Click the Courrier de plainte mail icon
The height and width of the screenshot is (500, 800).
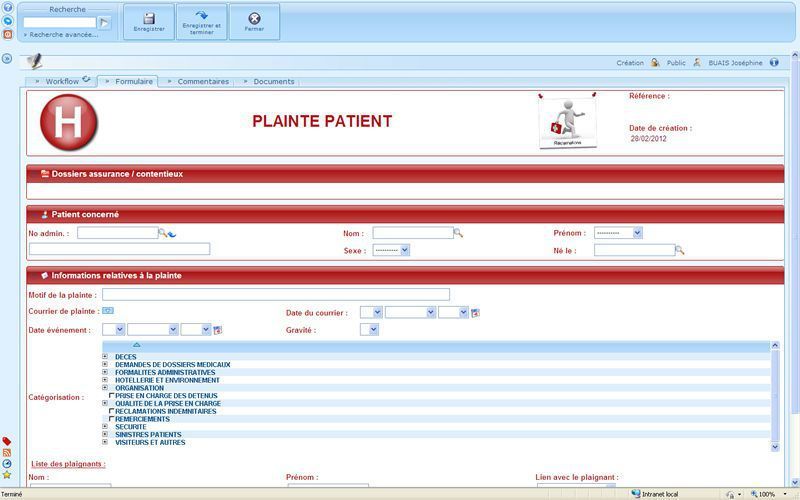108,312
